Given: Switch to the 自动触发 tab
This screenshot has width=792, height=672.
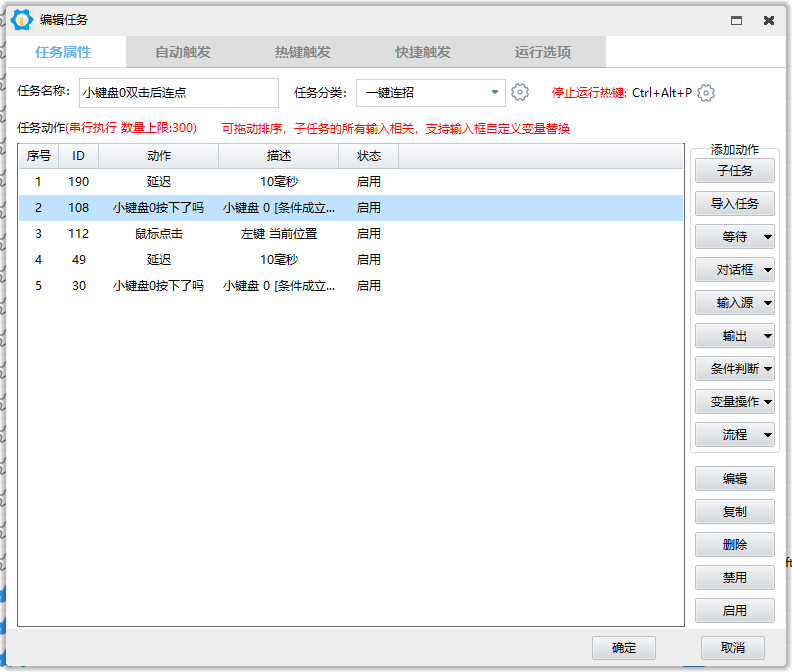Looking at the screenshot, I should pos(183,52).
